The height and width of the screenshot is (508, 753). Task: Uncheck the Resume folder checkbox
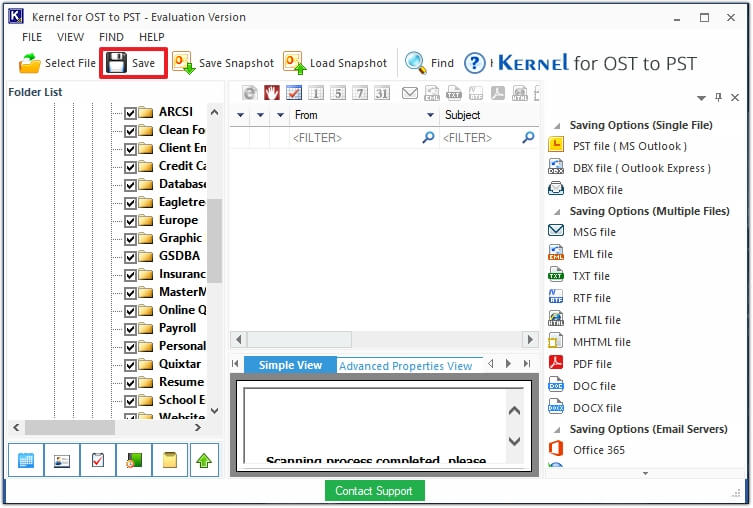(x=130, y=383)
